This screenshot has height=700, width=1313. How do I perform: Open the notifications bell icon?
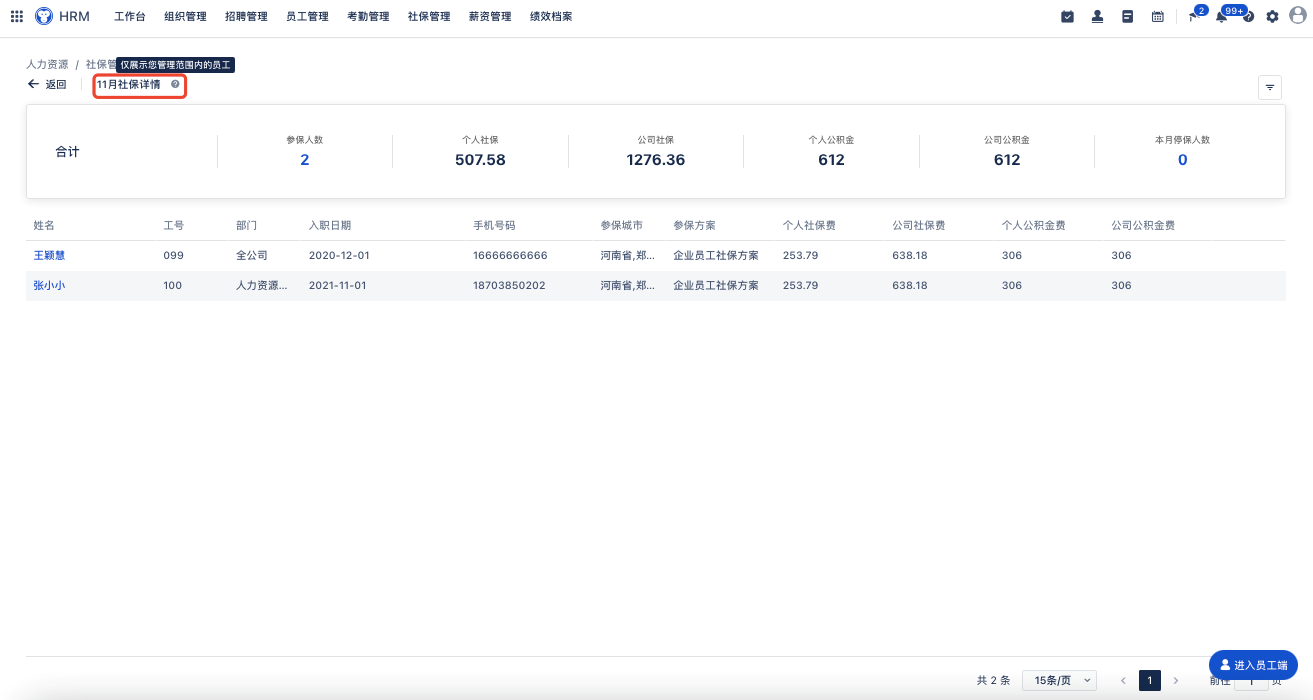[x=1221, y=16]
